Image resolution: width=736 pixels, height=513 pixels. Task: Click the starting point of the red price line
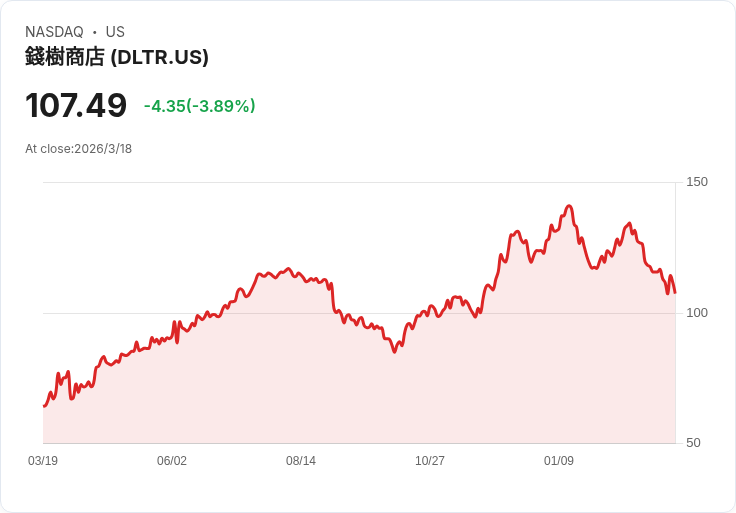click(44, 405)
